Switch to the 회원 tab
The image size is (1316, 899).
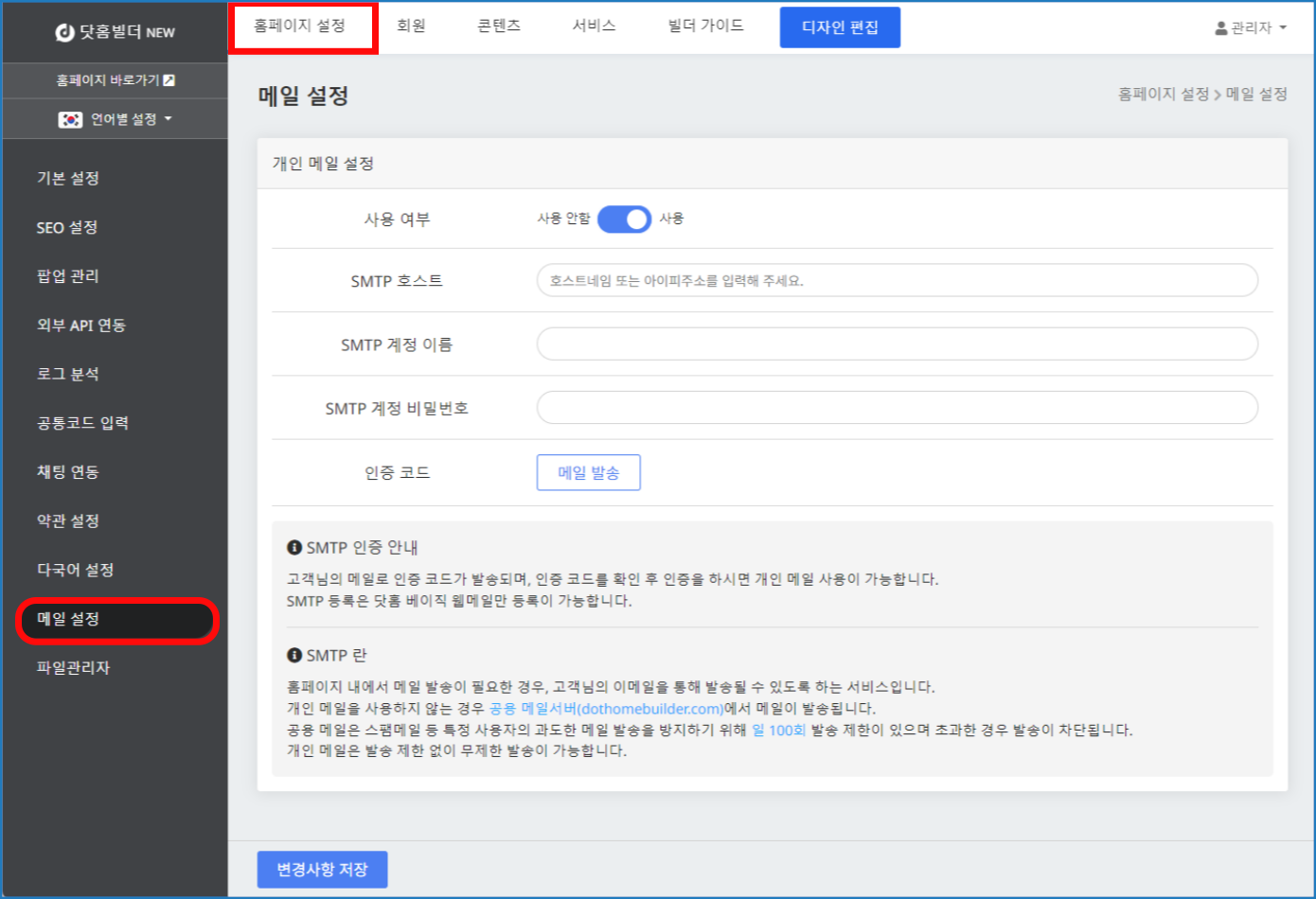[413, 26]
